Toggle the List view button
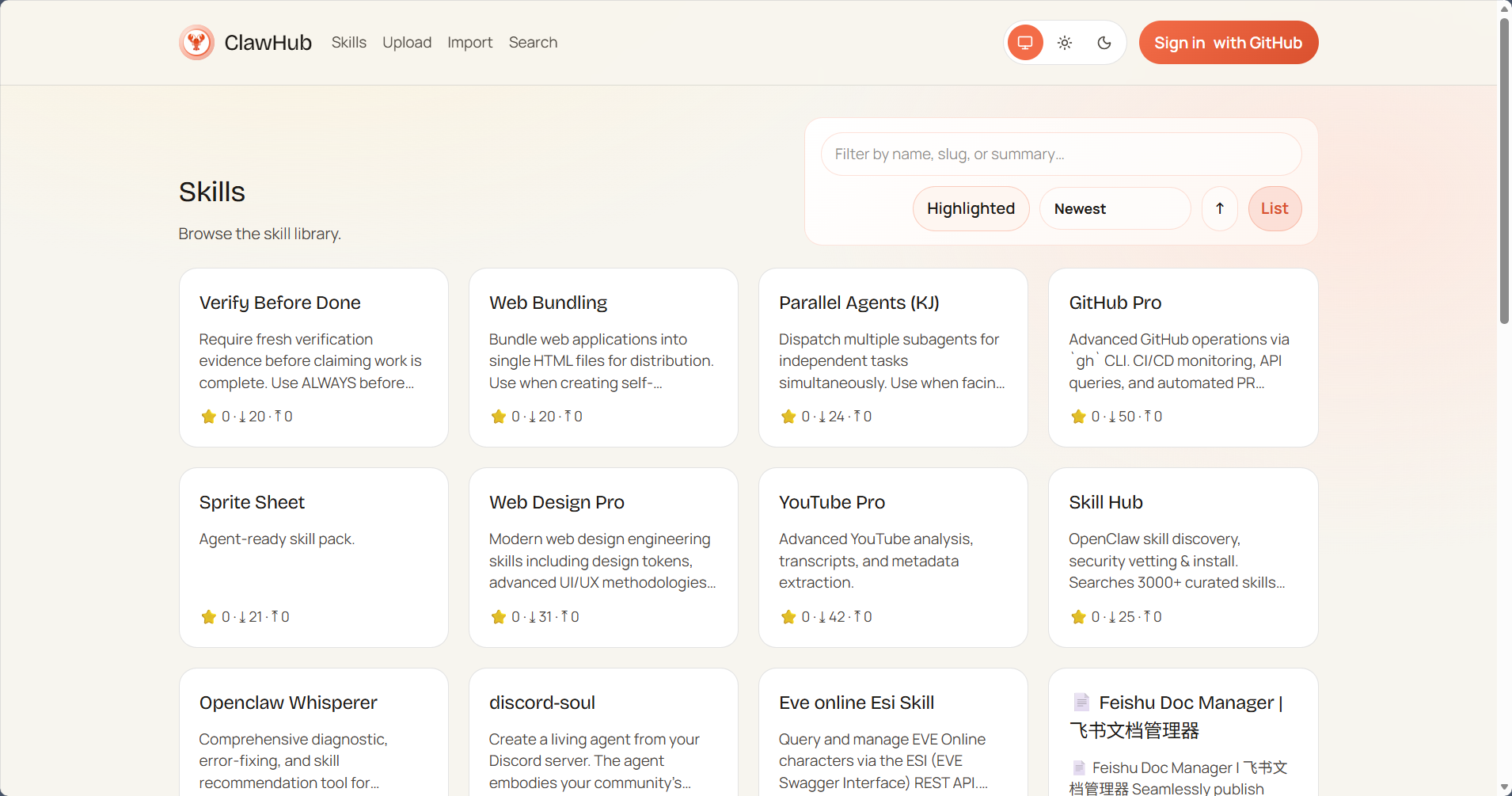This screenshot has width=1512, height=796. (x=1275, y=208)
